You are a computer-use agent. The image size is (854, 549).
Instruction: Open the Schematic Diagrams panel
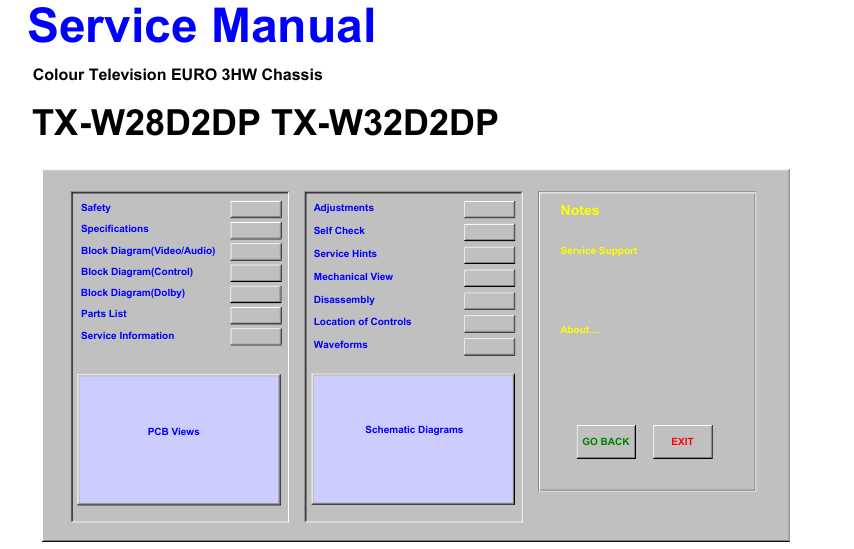[413, 439]
